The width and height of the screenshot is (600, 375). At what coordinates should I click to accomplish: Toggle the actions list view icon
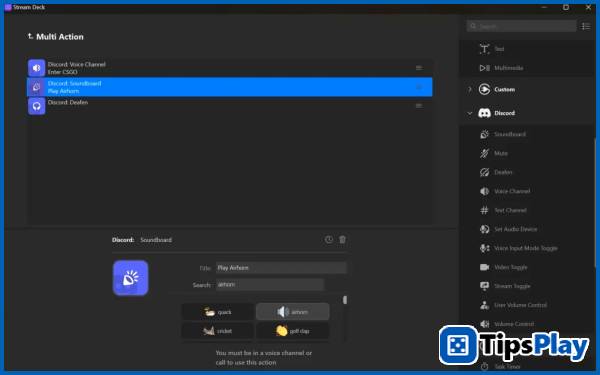point(586,26)
